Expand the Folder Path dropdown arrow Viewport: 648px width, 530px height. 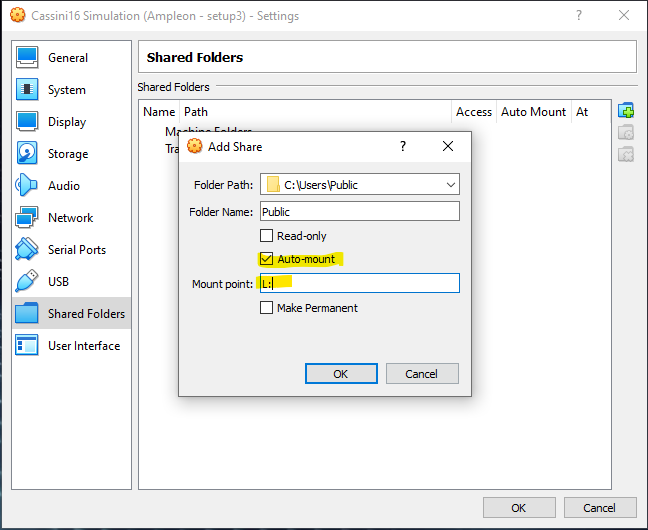point(450,185)
